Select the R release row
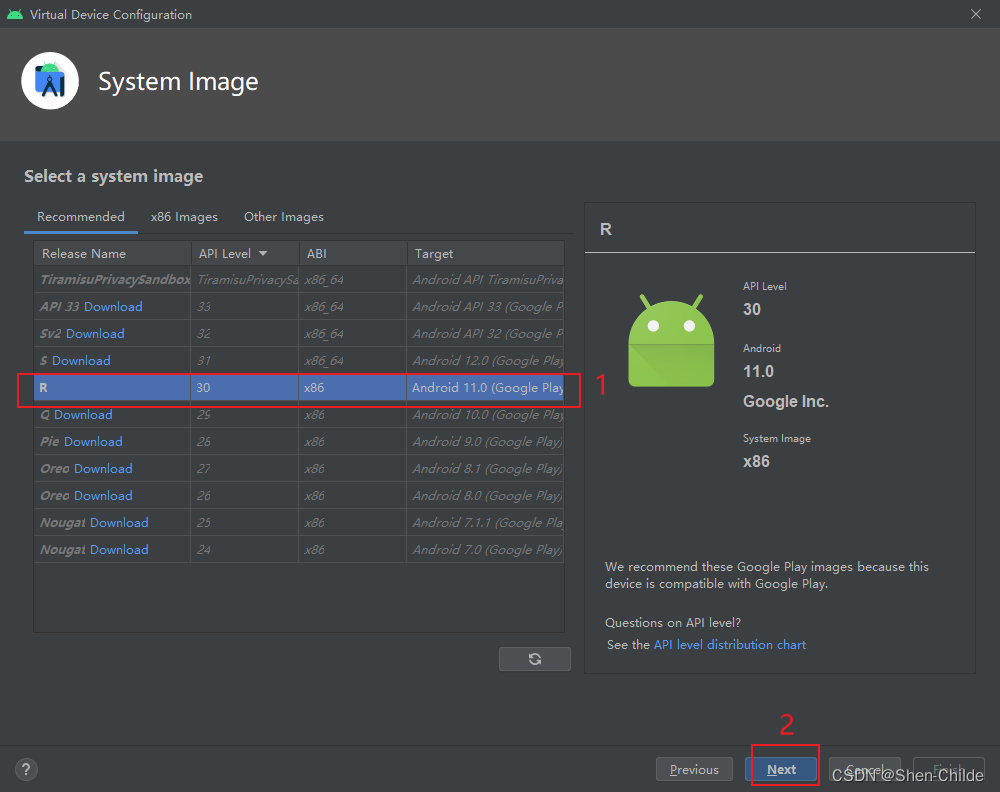 tap(299, 388)
